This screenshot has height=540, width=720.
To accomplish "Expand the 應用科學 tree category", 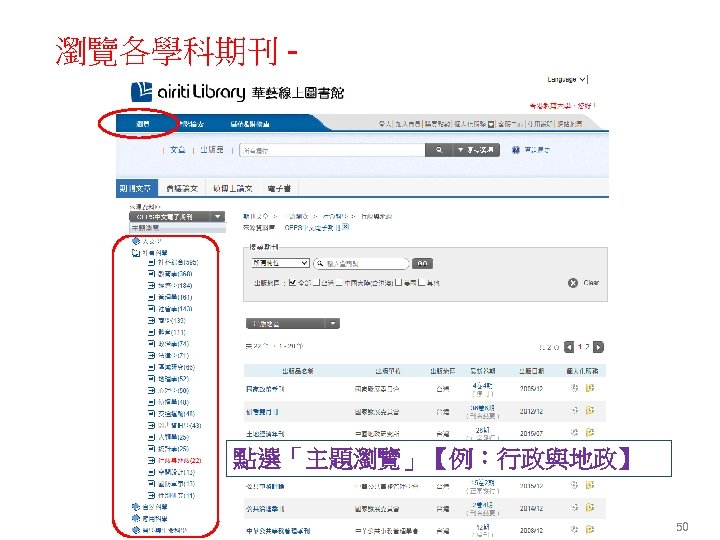I will click(x=135, y=518).
